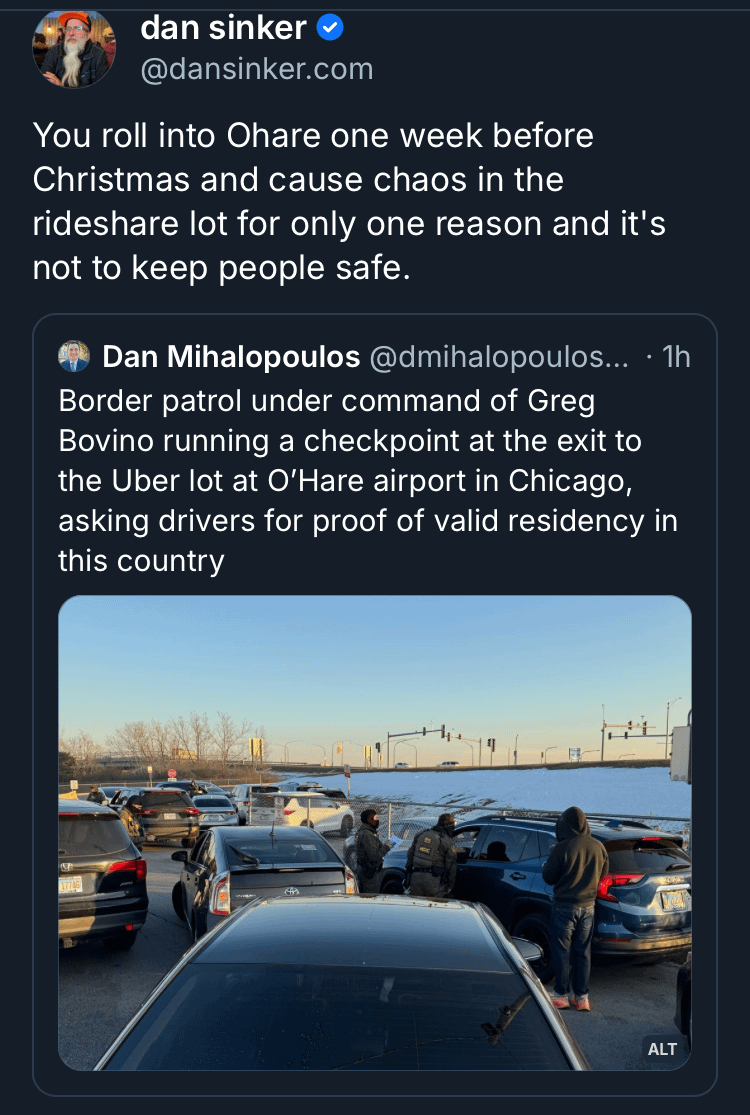Click "this country" ending the quoted post
Image resolution: width=750 pixels, height=1115 pixels.
pos(141,561)
